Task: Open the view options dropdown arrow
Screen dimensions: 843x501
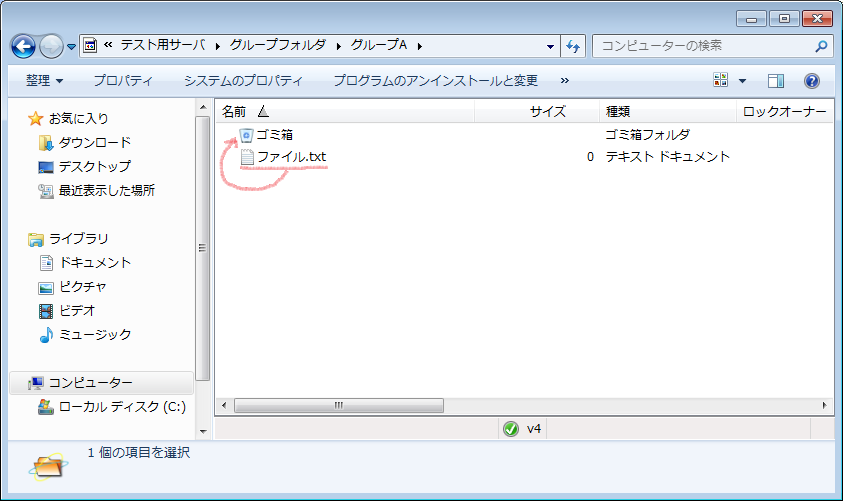Action: pos(742,80)
